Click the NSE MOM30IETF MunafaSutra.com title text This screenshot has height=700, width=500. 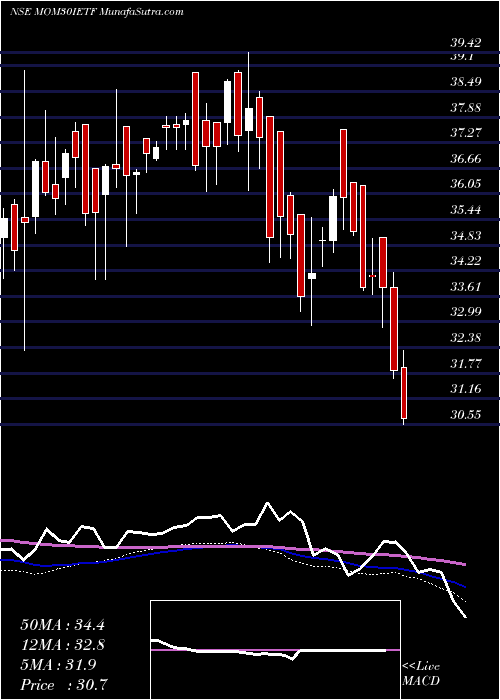[x=97, y=12]
